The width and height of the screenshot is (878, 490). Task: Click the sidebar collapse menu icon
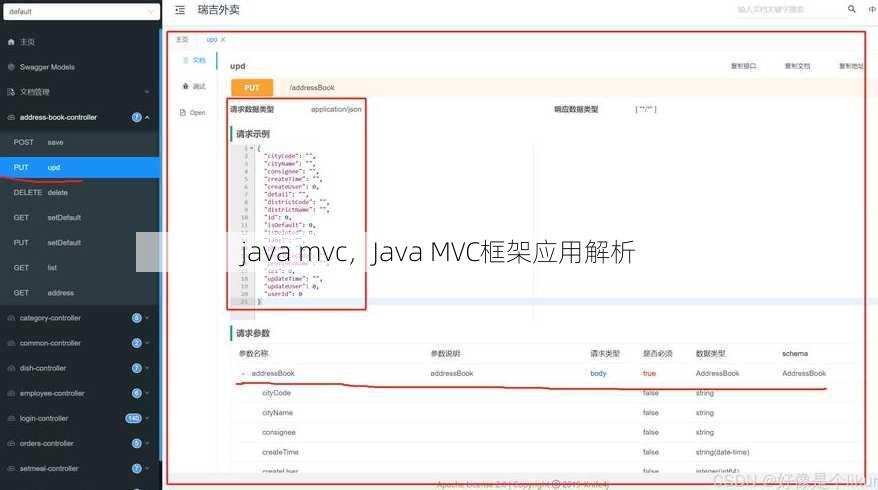[x=180, y=10]
